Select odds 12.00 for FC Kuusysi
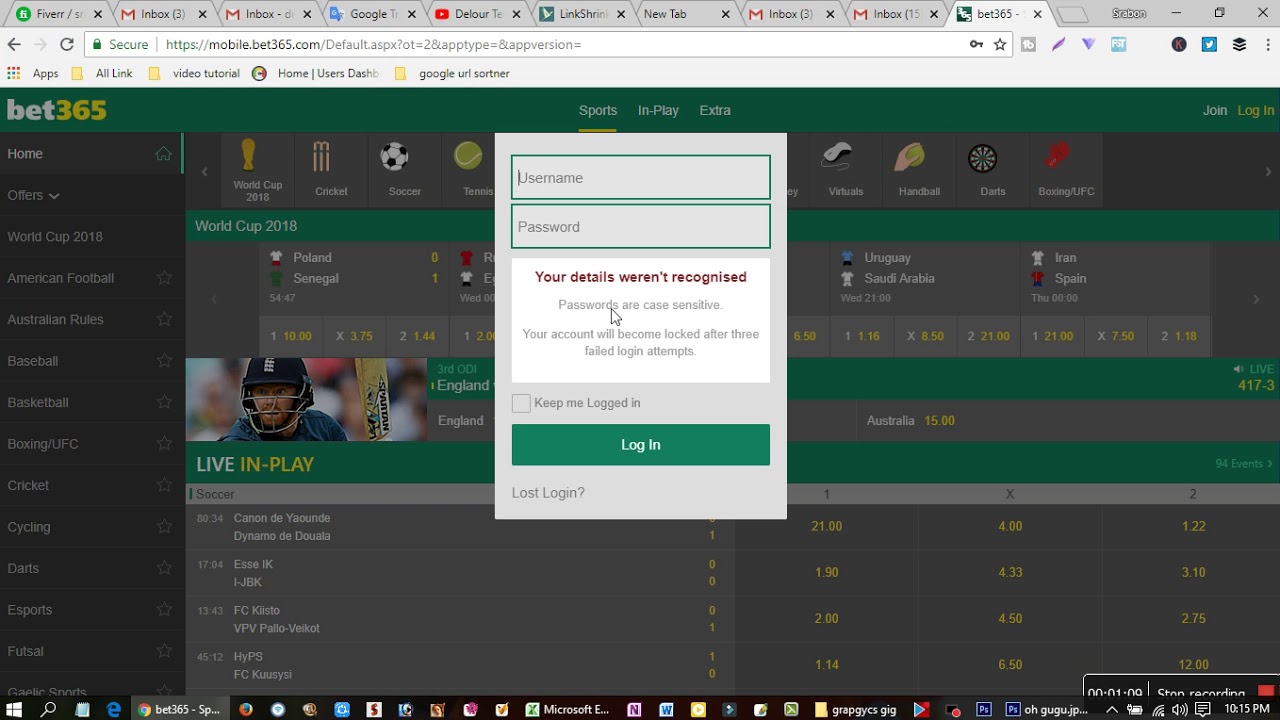The height and width of the screenshot is (720, 1280). coord(1193,665)
